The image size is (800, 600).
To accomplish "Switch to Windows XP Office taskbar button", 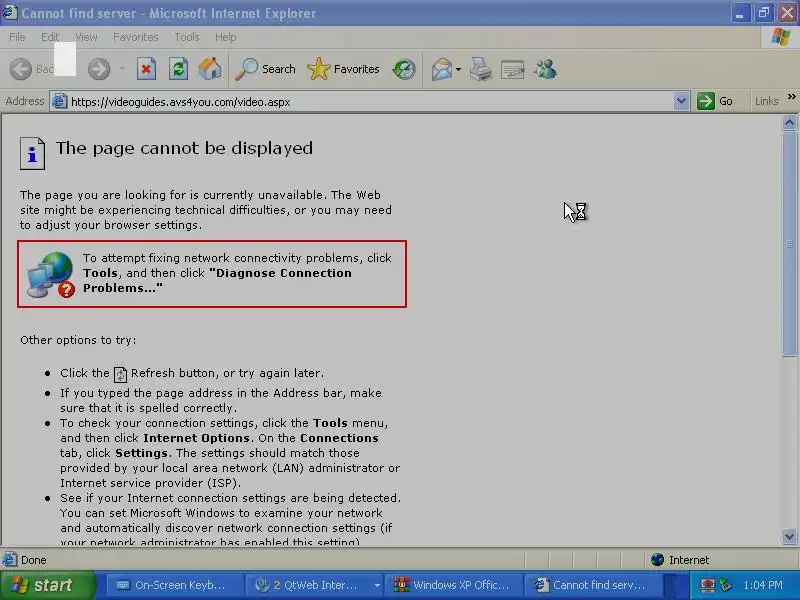I will coord(452,585).
